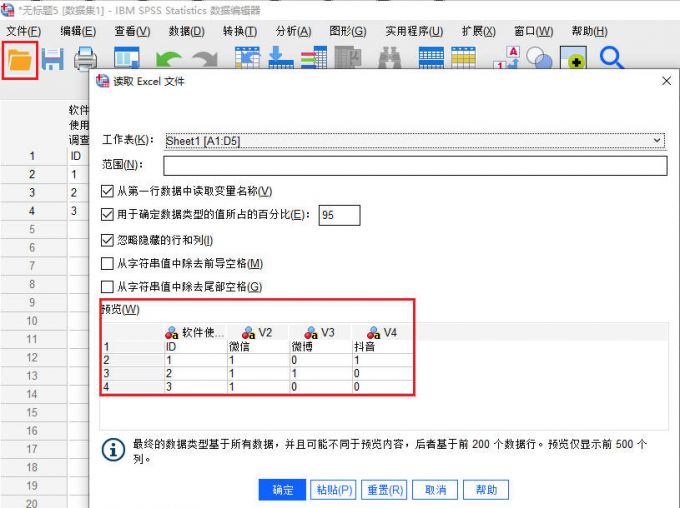680x508 pixels.
Task: Cancel the dialog with 取消 button
Action: [x=435, y=490]
